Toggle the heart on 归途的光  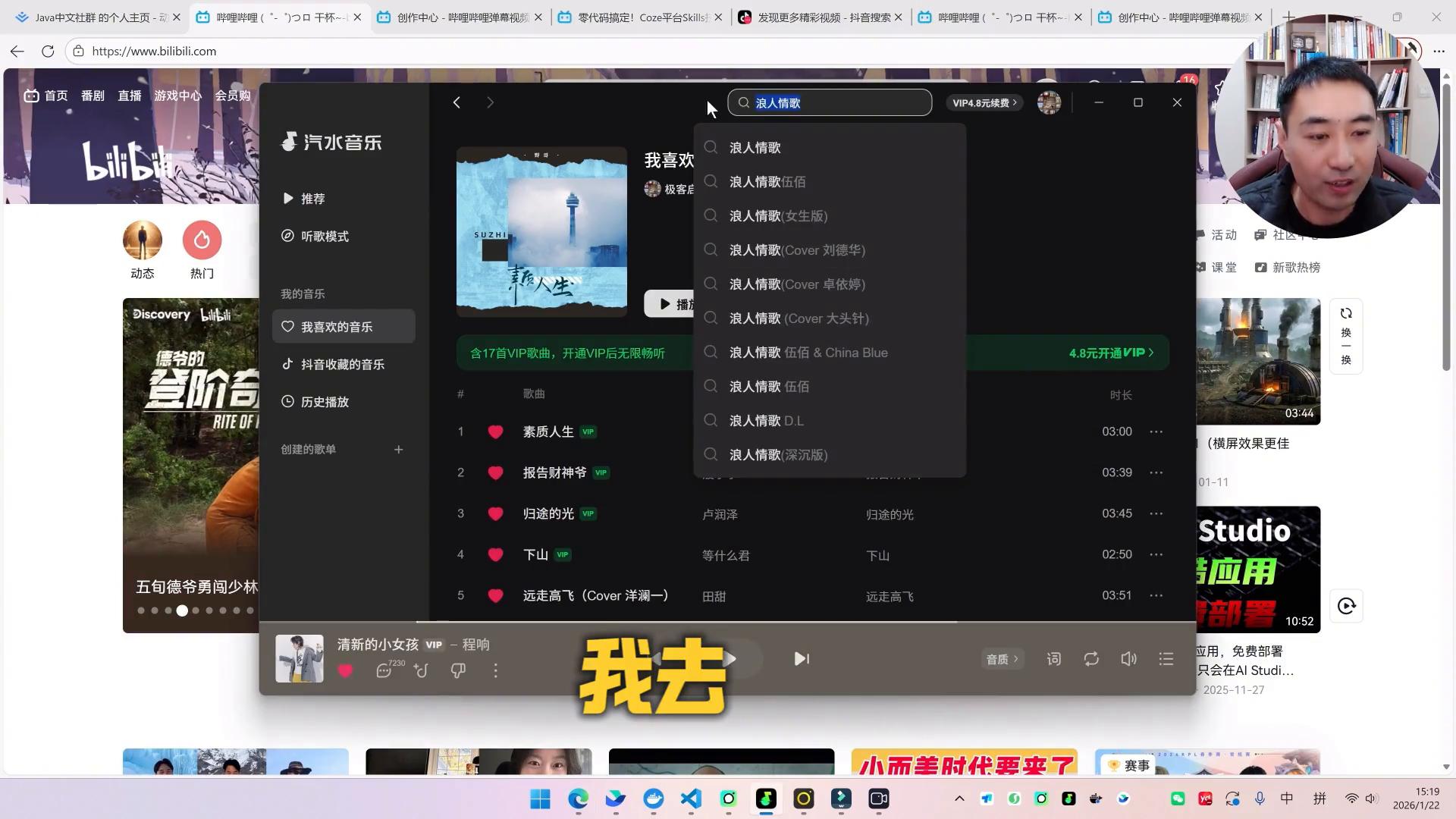496,514
